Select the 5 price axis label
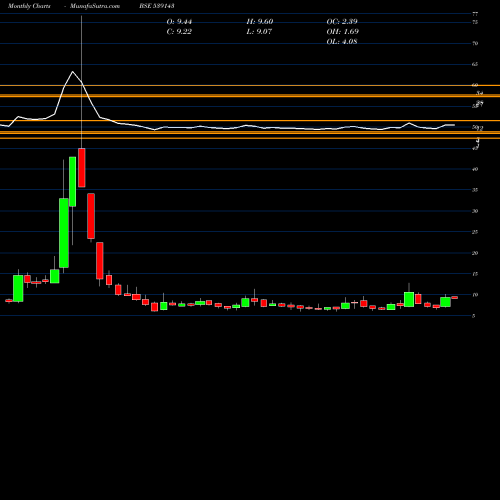 coord(473,316)
